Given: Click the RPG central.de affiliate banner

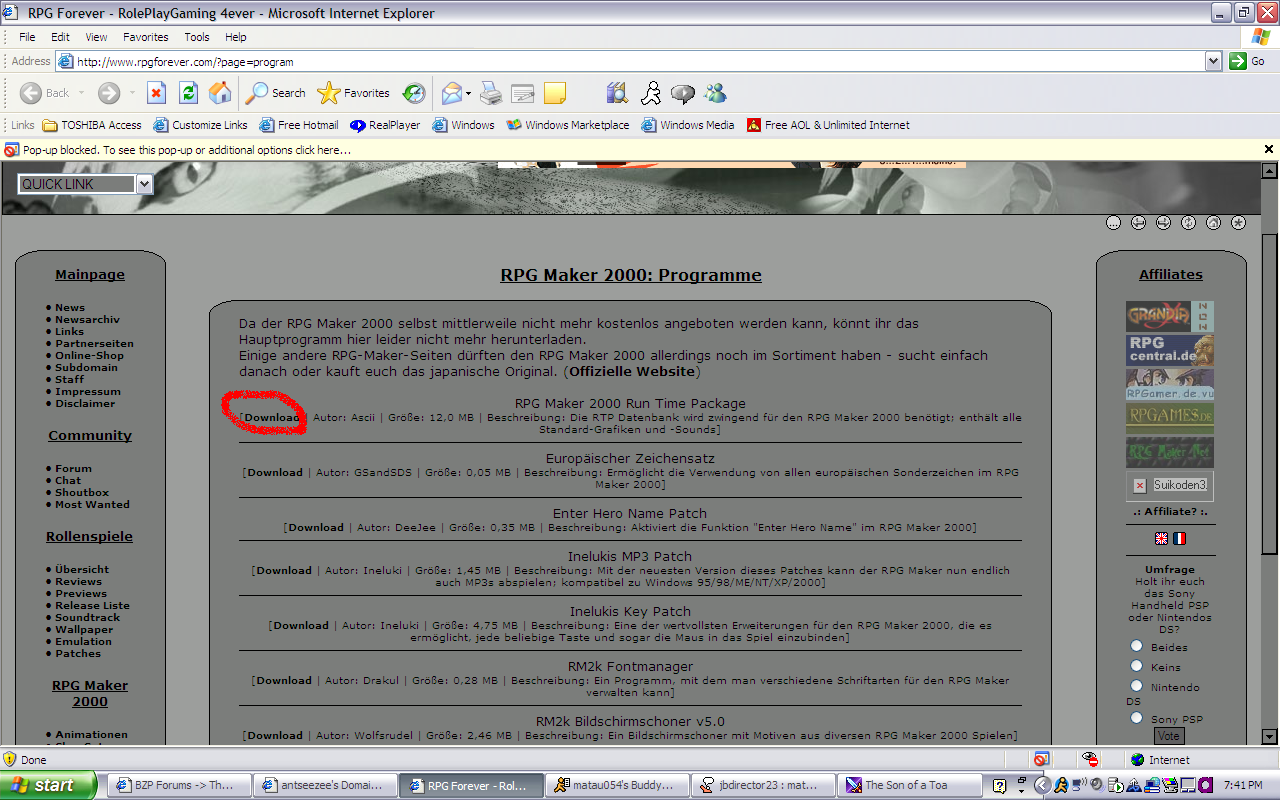Looking at the screenshot, I should (1170, 350).
